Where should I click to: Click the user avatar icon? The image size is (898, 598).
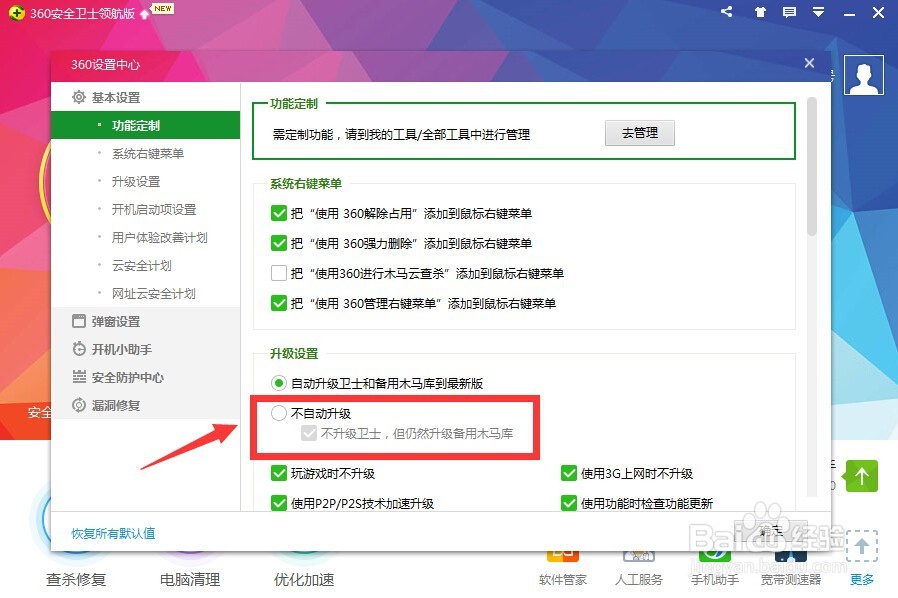864,75
